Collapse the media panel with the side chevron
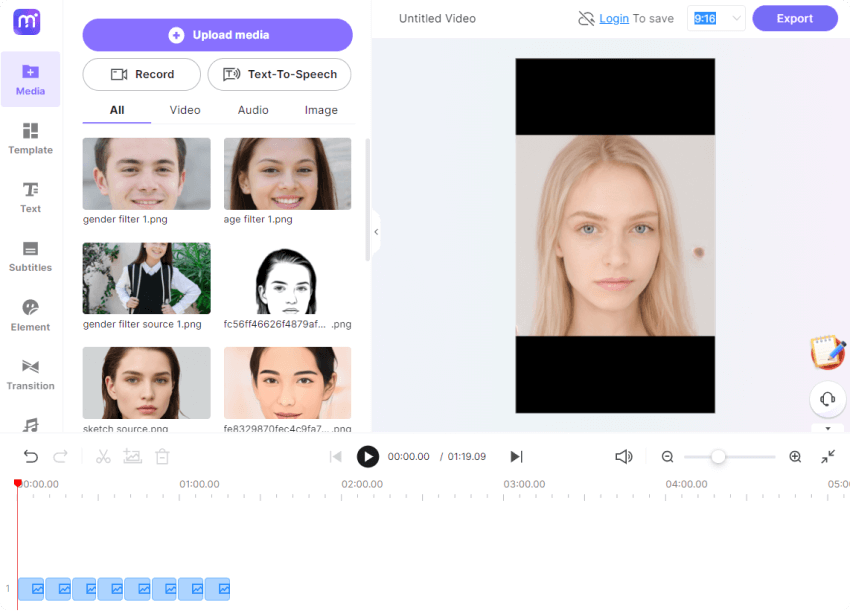 pyautogui.click(x=375, y=232)
